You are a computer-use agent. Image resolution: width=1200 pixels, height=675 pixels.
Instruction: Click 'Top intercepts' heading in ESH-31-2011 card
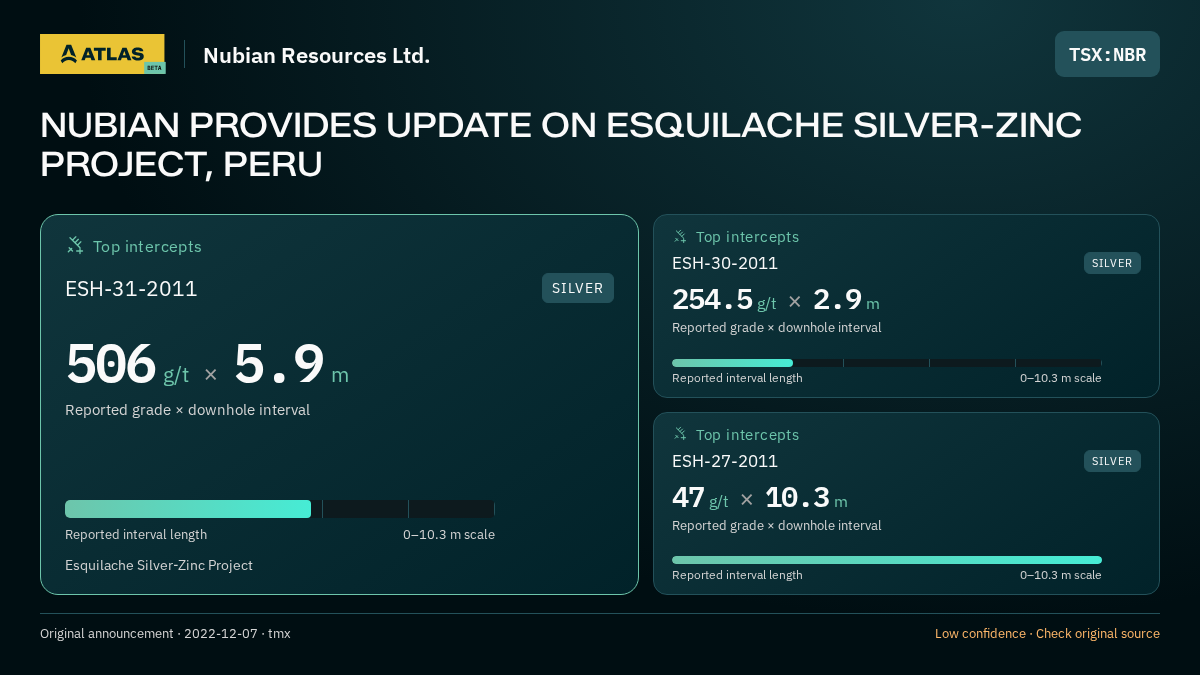147,246
